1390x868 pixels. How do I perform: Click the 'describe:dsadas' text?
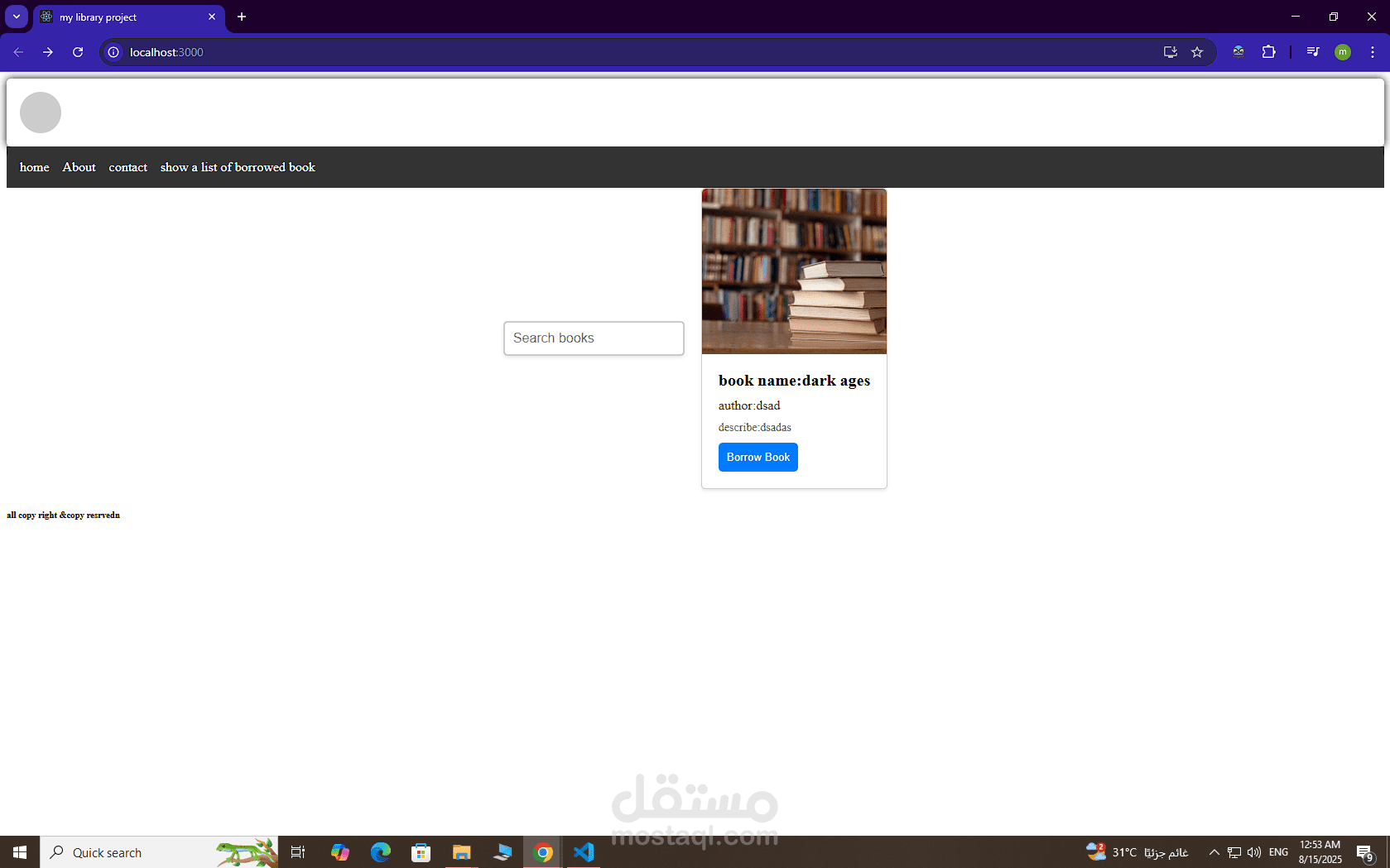click(755, 428)
